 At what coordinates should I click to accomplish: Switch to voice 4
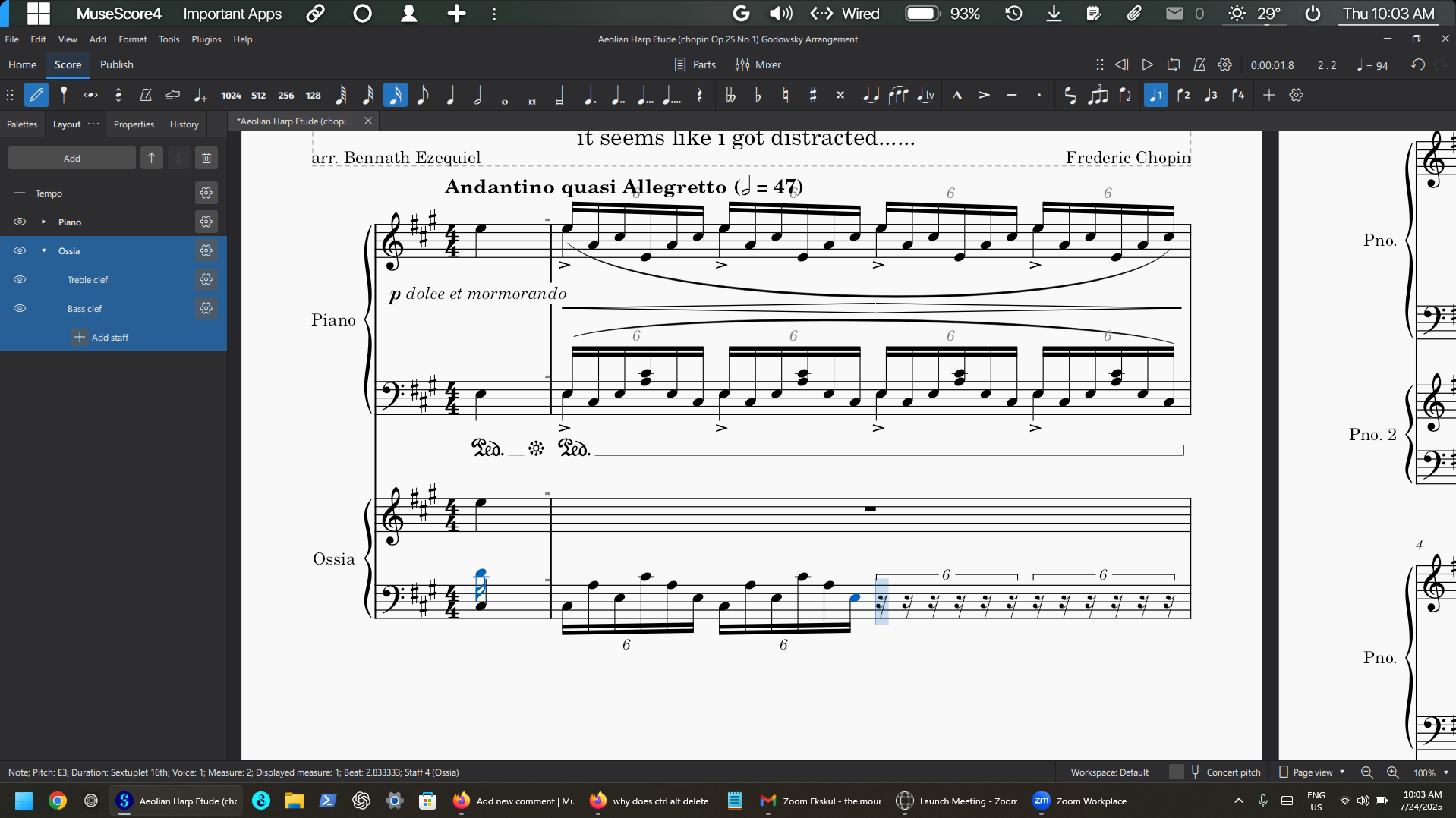click(x=1238, y=96)
